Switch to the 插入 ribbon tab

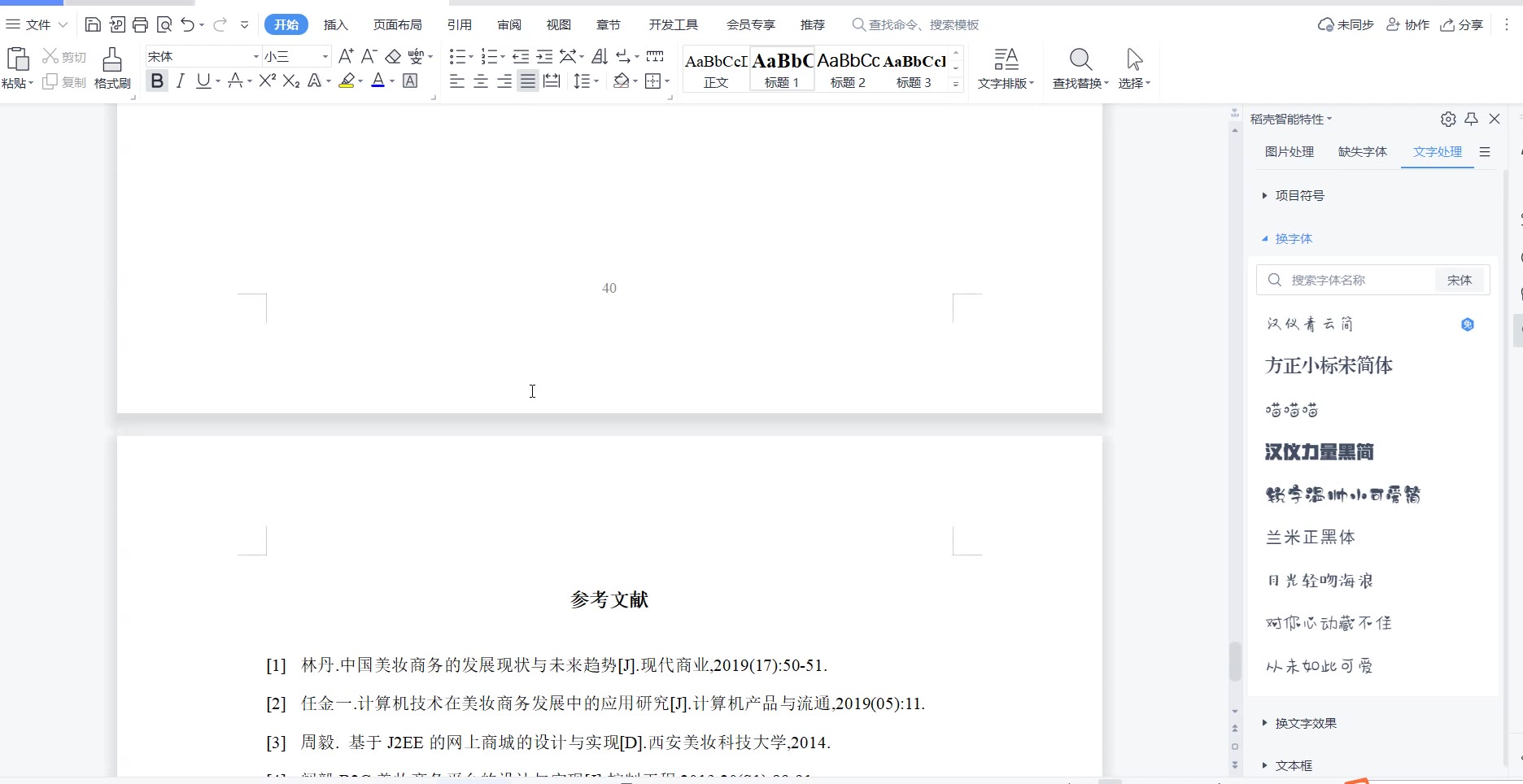click(335, 25)
